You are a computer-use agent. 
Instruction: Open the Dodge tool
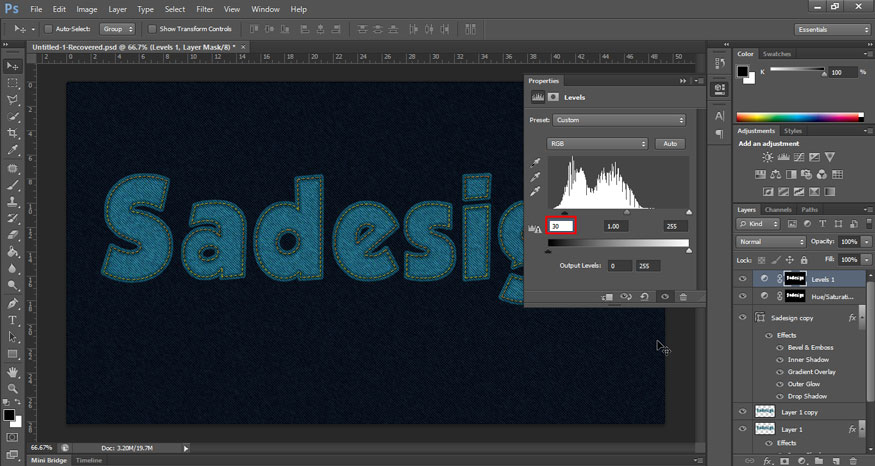(x=12, y=285)
